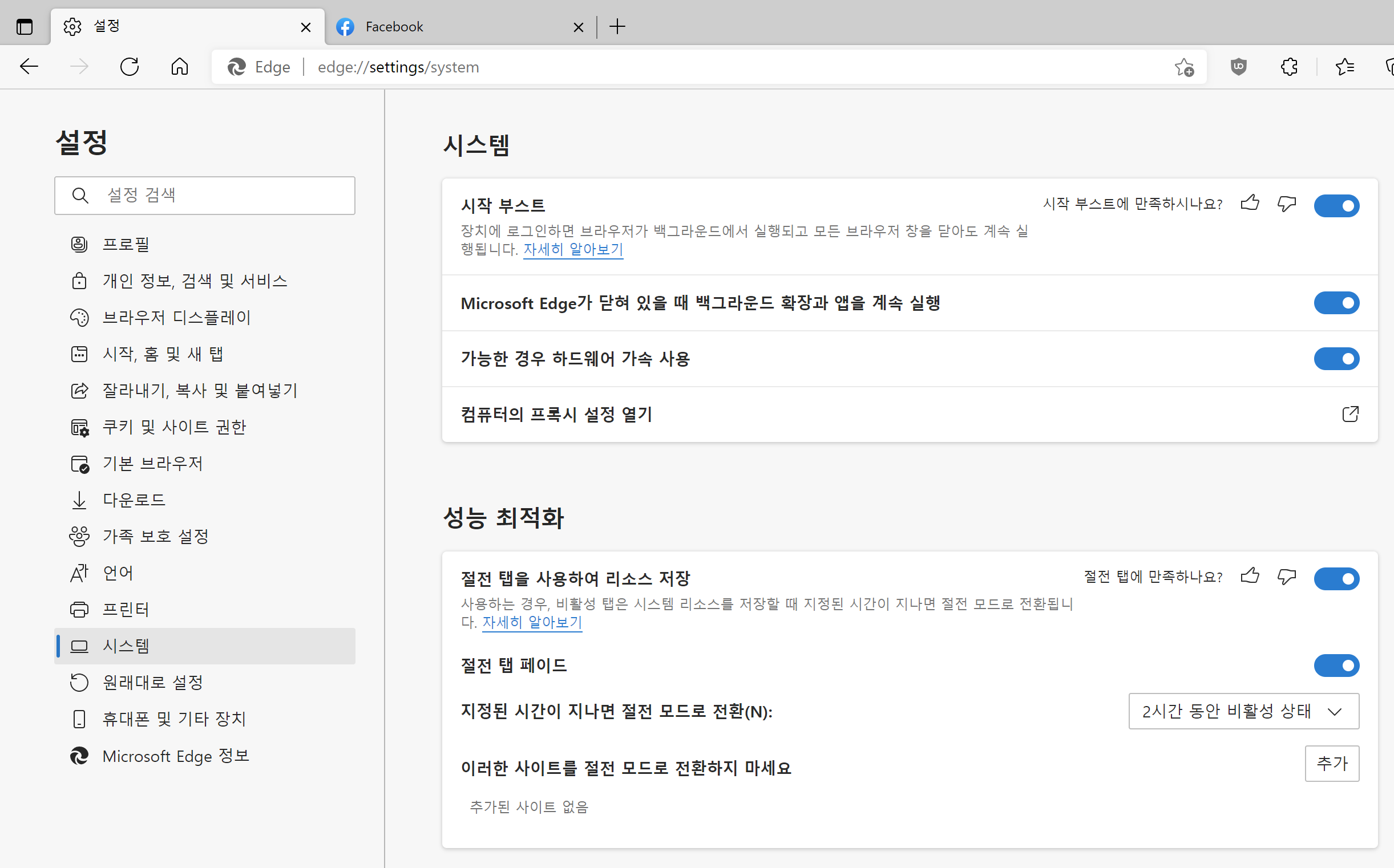Viewport: 1394px width, 868px height.
Task: Toggle background extensions and apps switch
Action: [1336, 302]
